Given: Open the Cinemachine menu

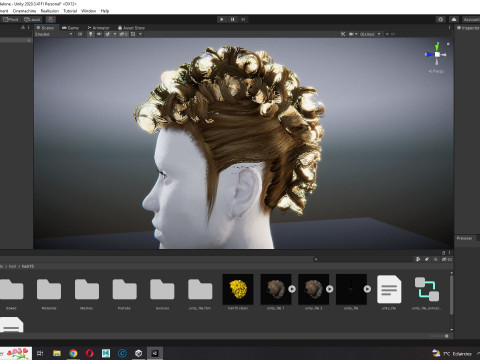Looking at the screenshot, I should pos(24,11).
